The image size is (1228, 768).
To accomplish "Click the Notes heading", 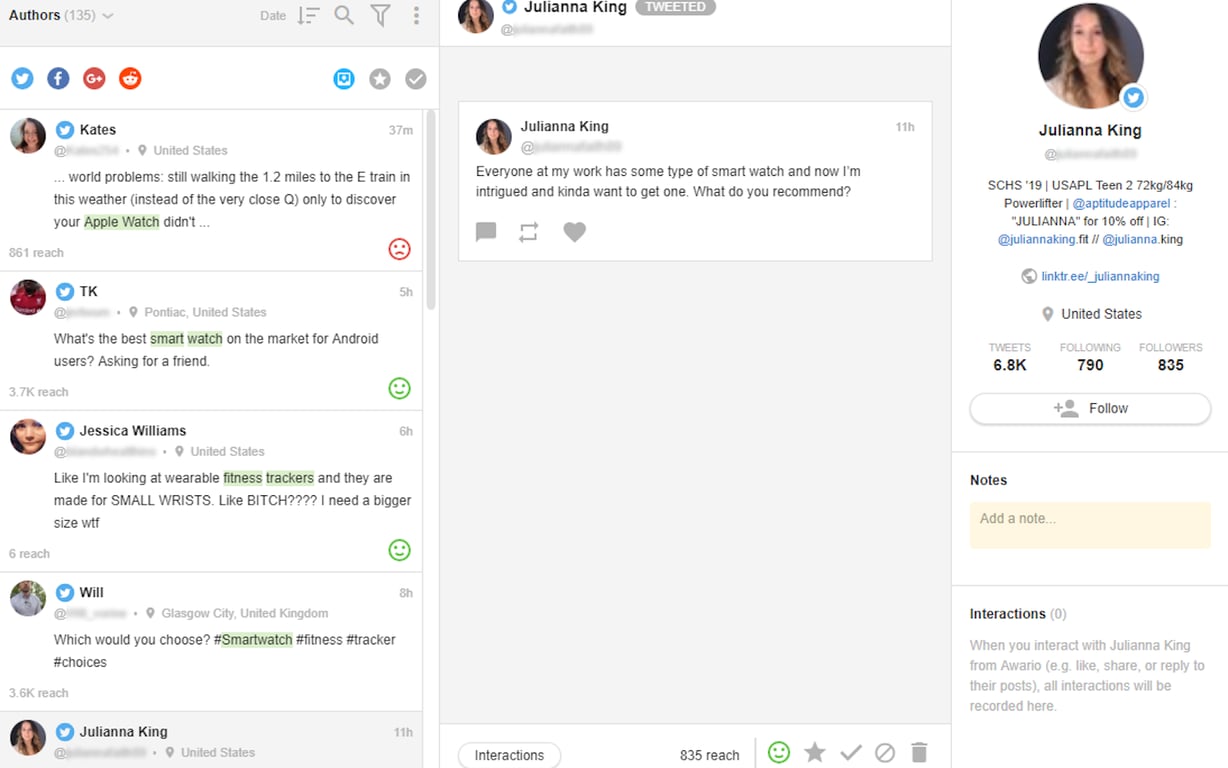I will 988,480.
